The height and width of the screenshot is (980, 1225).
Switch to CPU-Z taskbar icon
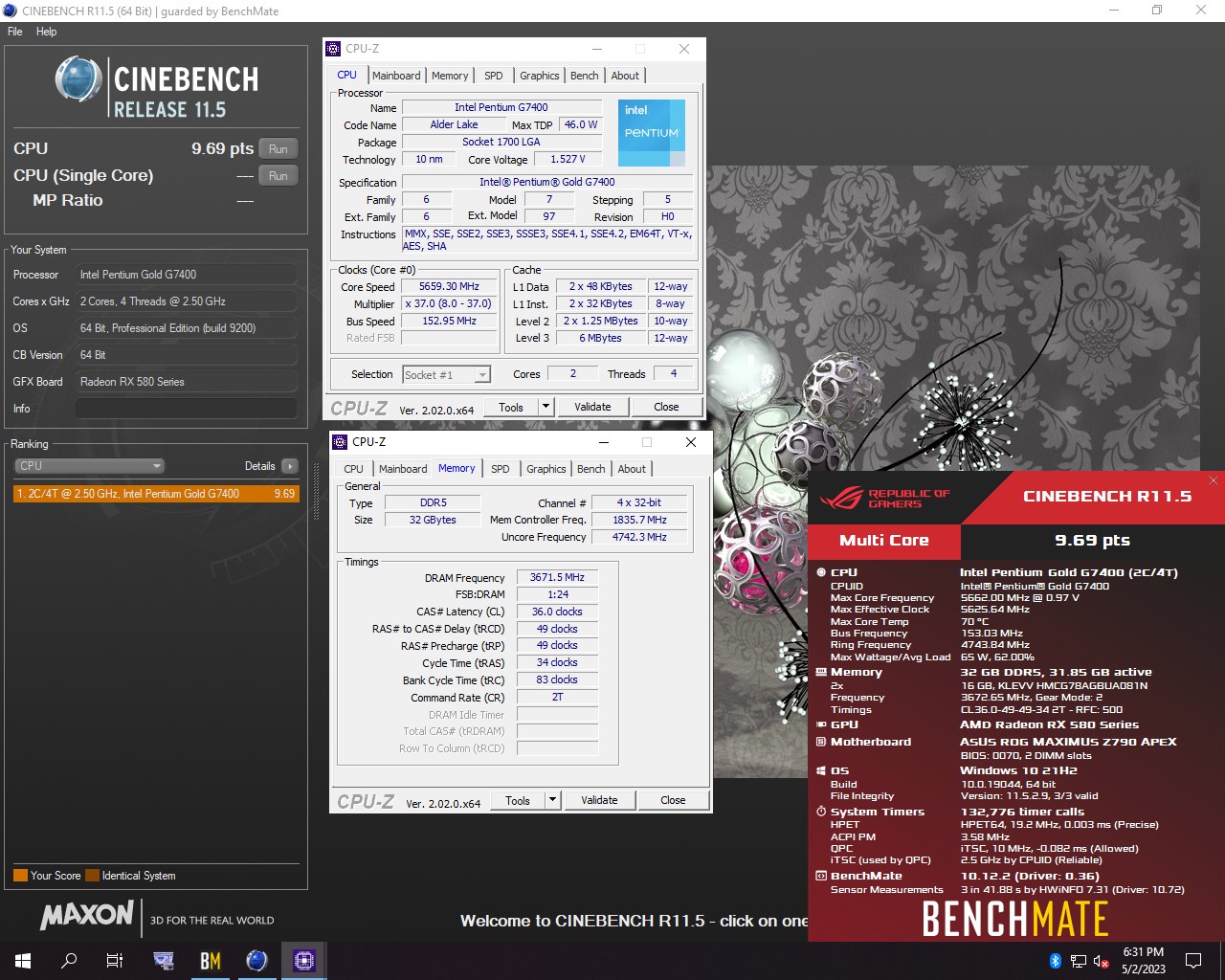[304, 960]
